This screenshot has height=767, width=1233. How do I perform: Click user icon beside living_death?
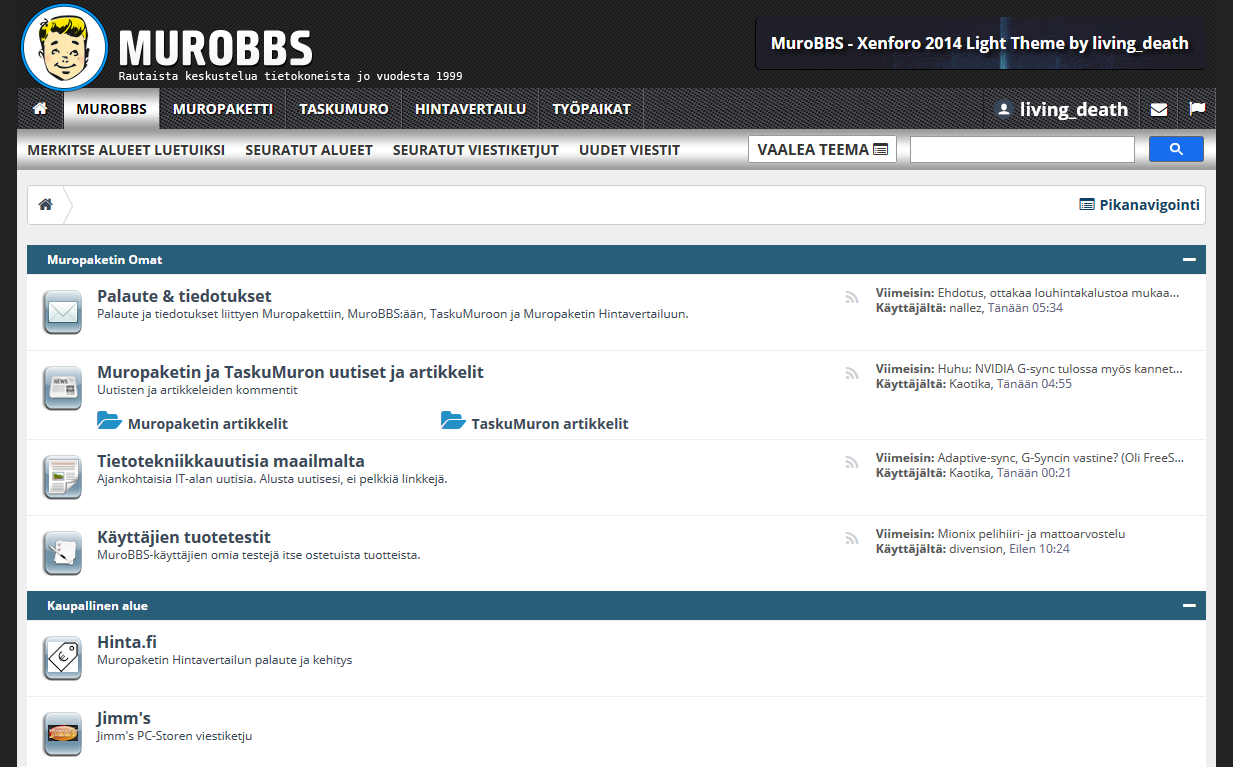pos(1004,110)
